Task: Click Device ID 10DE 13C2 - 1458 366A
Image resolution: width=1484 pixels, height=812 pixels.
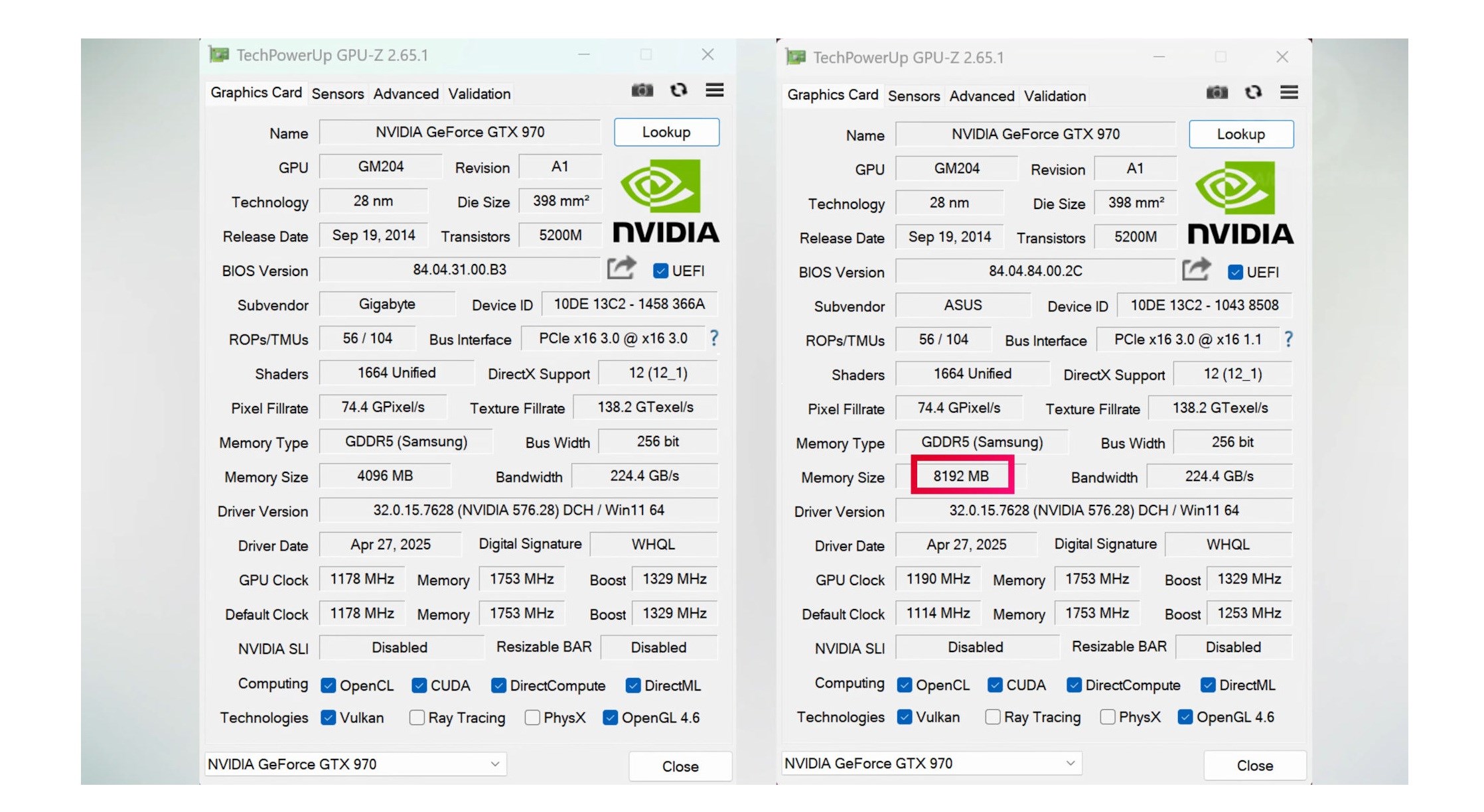Action: pyautogui.click(x=629, y=304)
